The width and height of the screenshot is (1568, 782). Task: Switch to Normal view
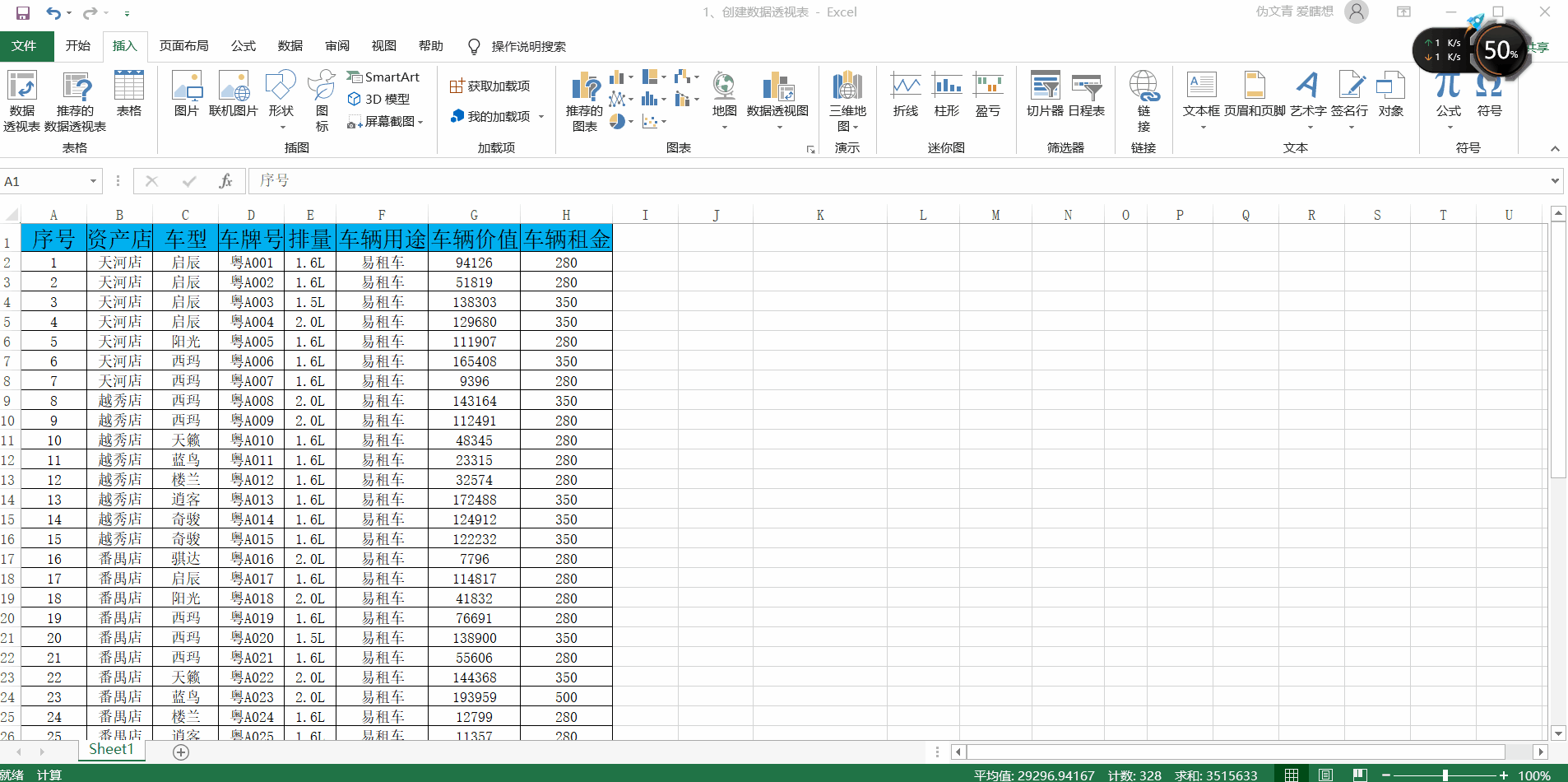(x=1292, y=775)
